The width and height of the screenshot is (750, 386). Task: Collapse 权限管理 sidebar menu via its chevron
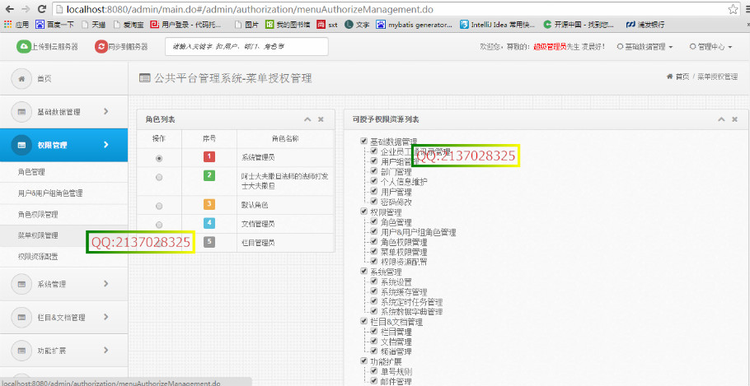(x=106, y=144)
